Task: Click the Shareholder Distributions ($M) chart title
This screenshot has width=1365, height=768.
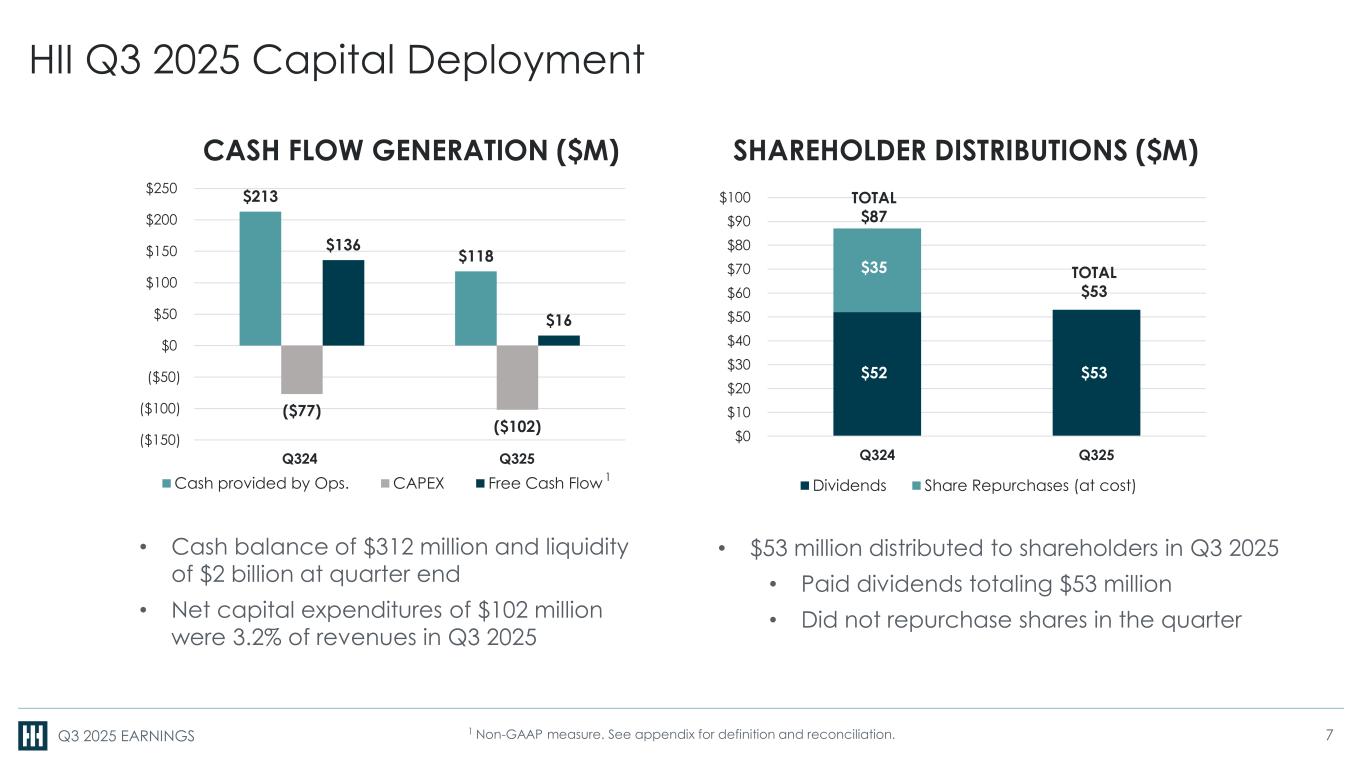Action: (x=966, y=151)
